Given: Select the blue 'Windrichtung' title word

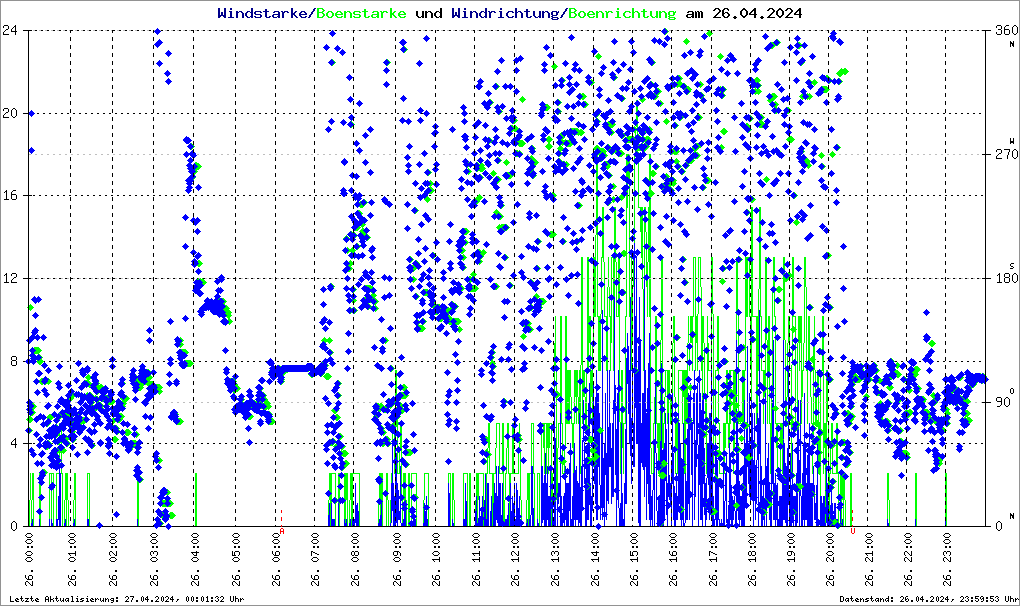Looking at the screenshot, I should coord(505,13).
